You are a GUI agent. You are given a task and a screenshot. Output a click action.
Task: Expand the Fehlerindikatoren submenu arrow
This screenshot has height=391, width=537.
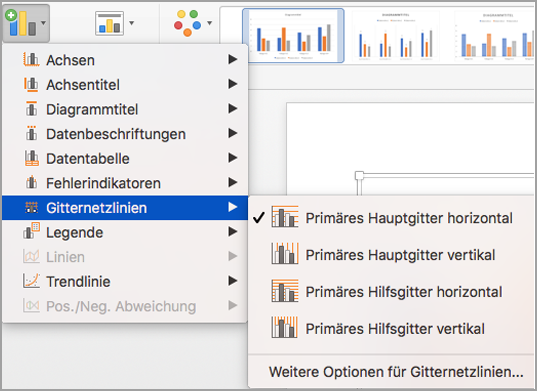tap(233, 182)
